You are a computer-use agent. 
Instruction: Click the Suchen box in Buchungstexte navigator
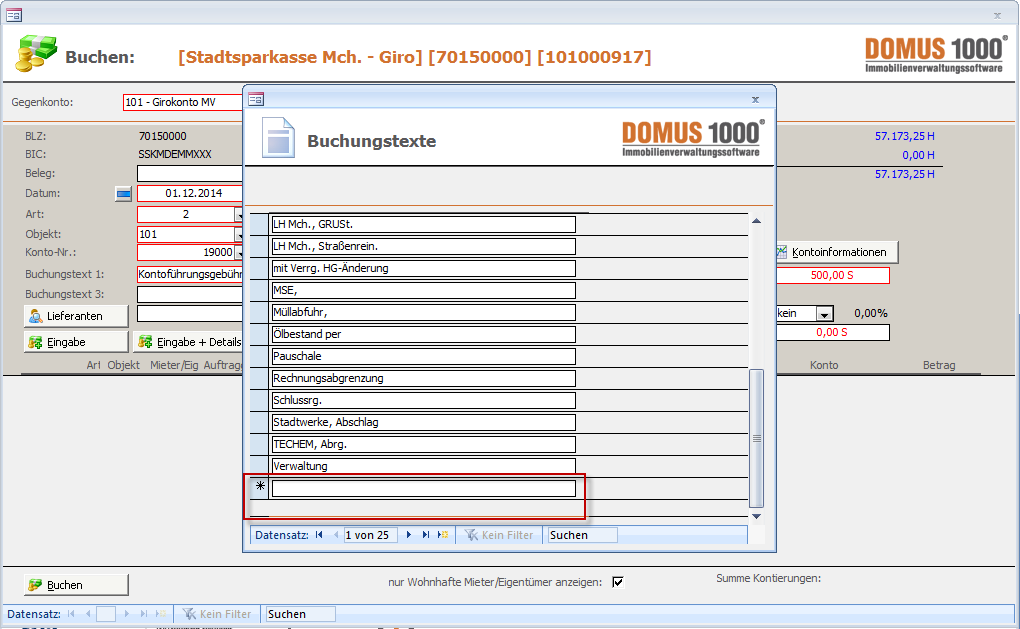(582, 535)
